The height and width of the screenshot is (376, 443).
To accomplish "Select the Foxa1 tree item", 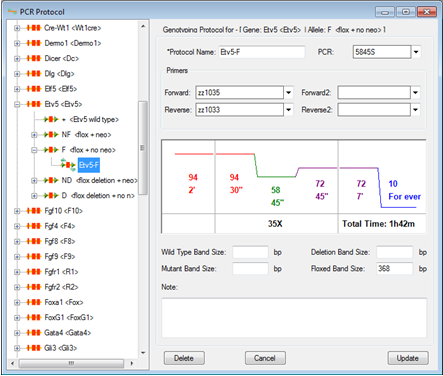I will point(64,302).
